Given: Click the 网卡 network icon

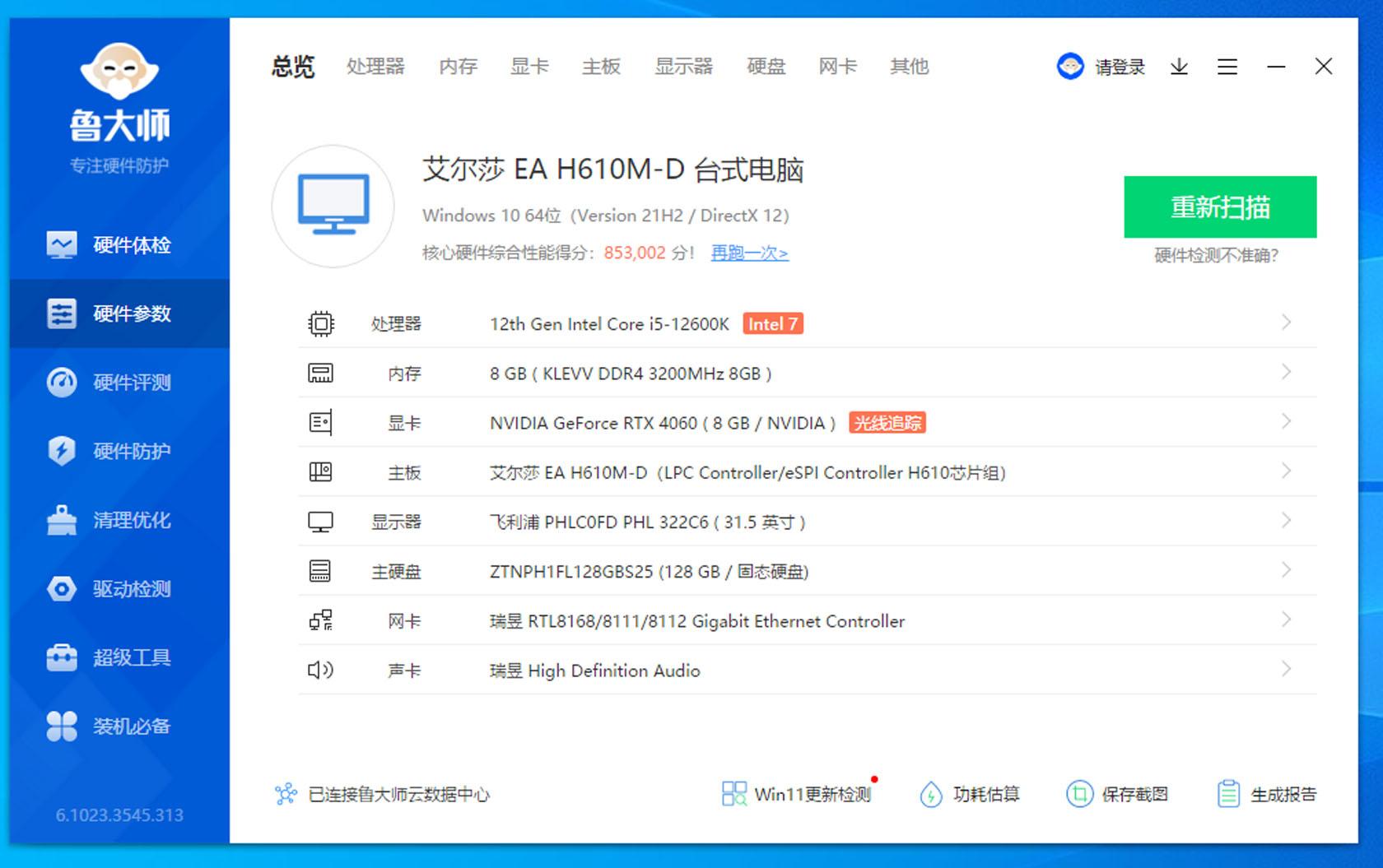Looking at the screenshot, I should click(321, 620).
